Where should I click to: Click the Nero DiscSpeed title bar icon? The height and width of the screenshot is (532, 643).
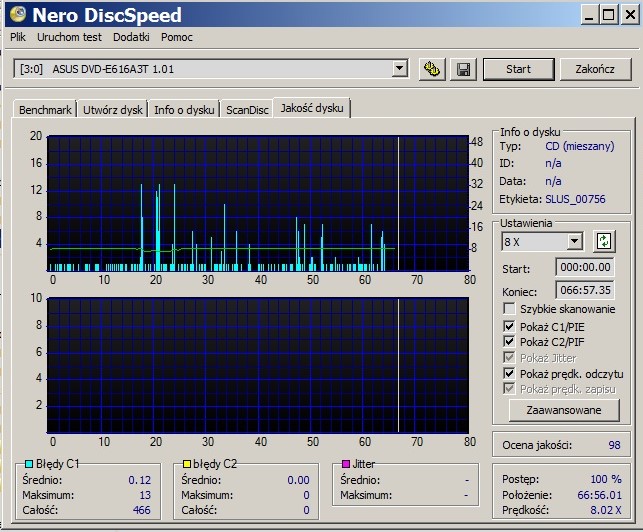[18, 14]
